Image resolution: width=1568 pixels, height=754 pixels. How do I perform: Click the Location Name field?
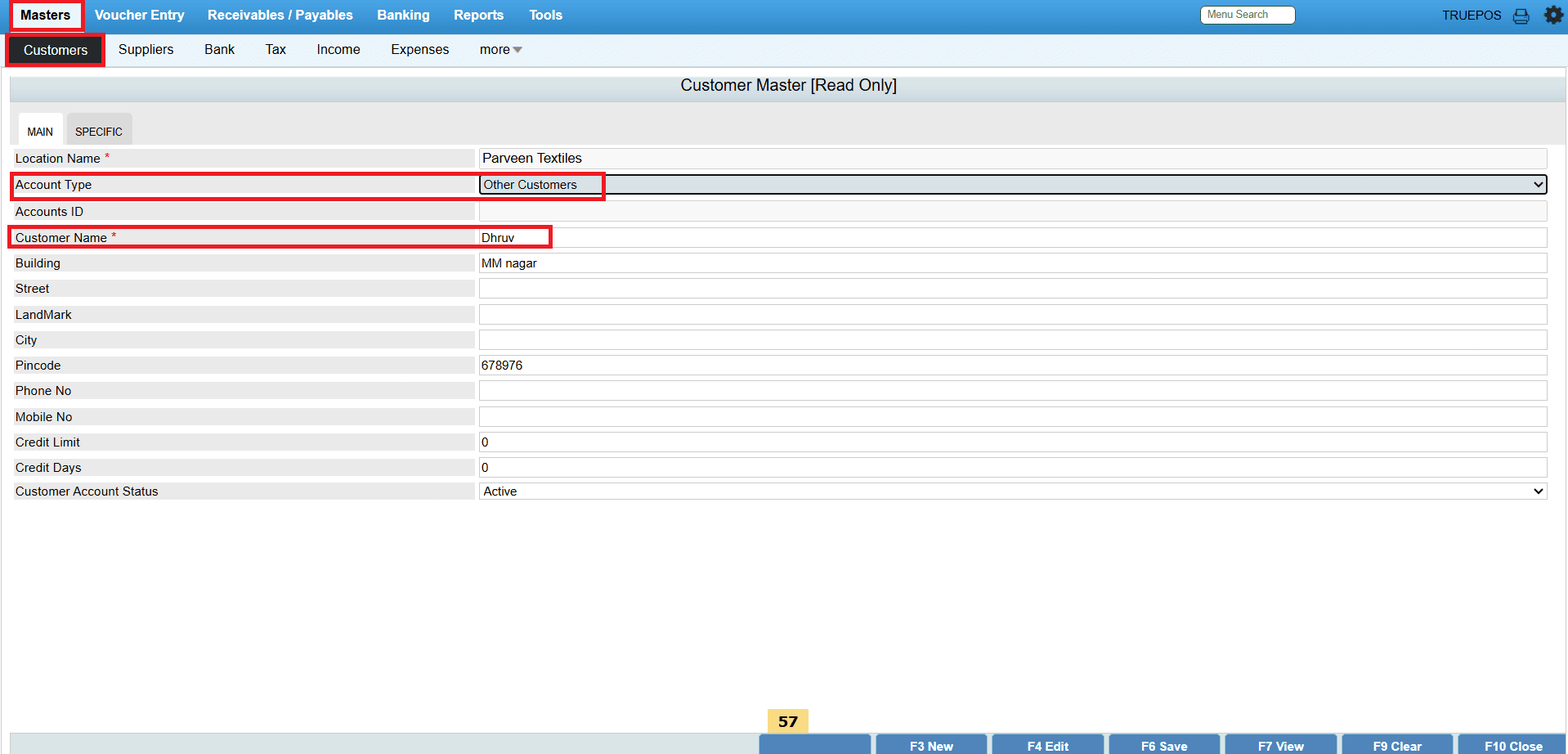click(x=1013, y=159)
